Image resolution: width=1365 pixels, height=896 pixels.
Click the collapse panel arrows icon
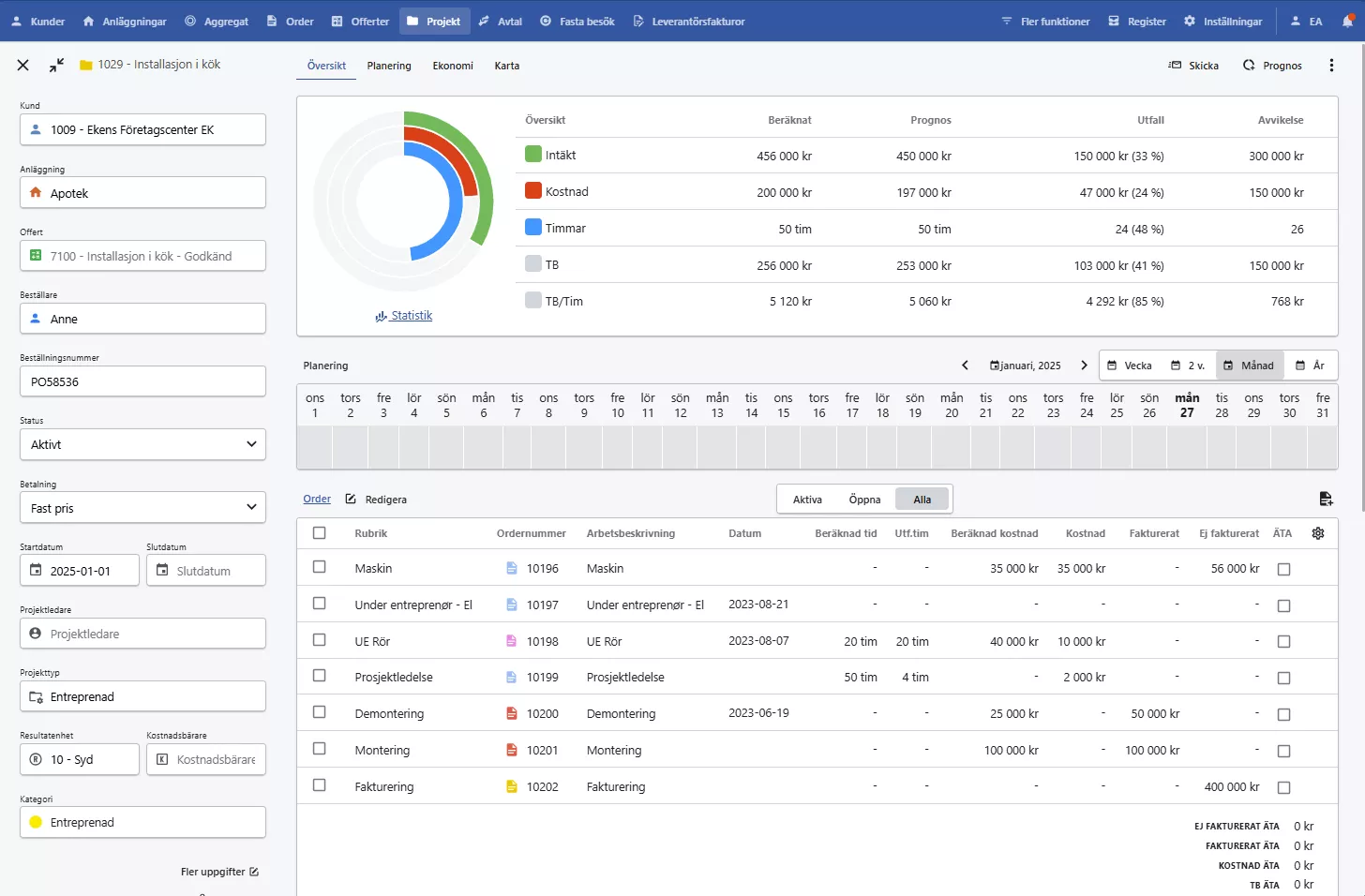(x=57, y=65)
